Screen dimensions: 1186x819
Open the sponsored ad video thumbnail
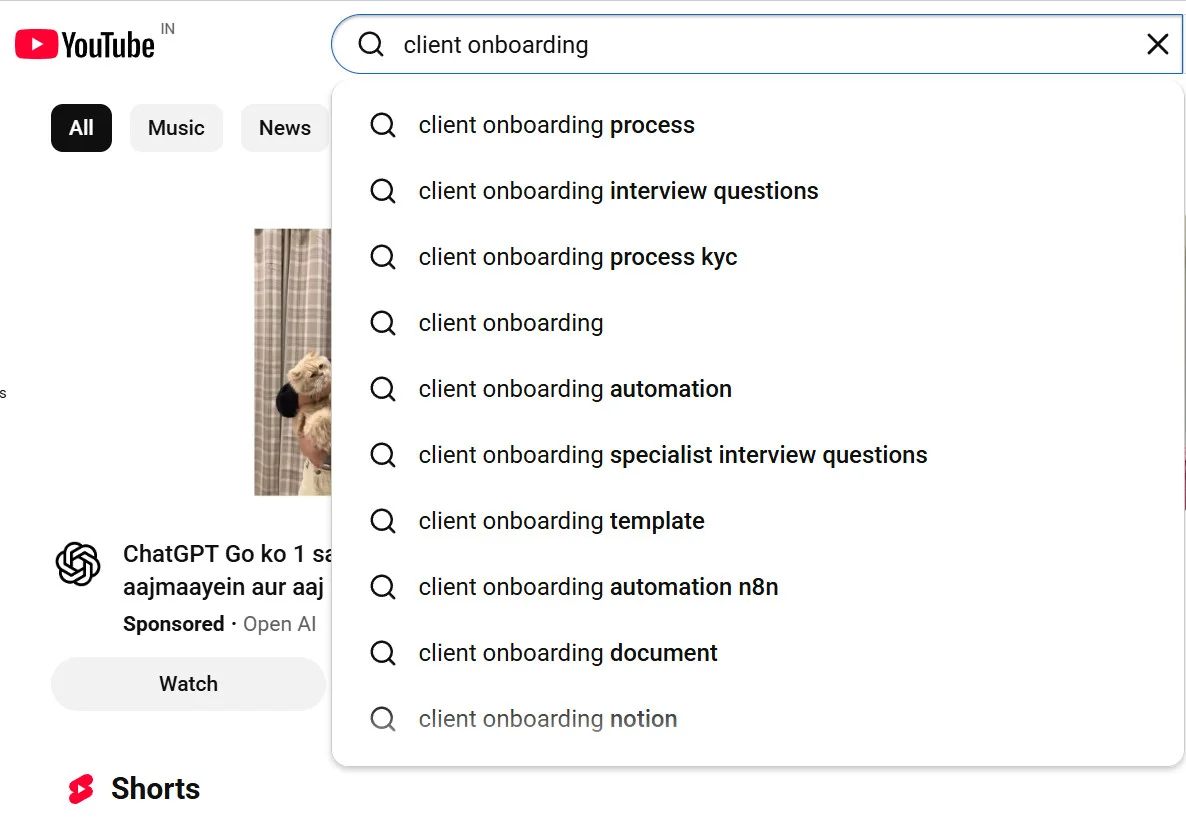click(292, 362)
